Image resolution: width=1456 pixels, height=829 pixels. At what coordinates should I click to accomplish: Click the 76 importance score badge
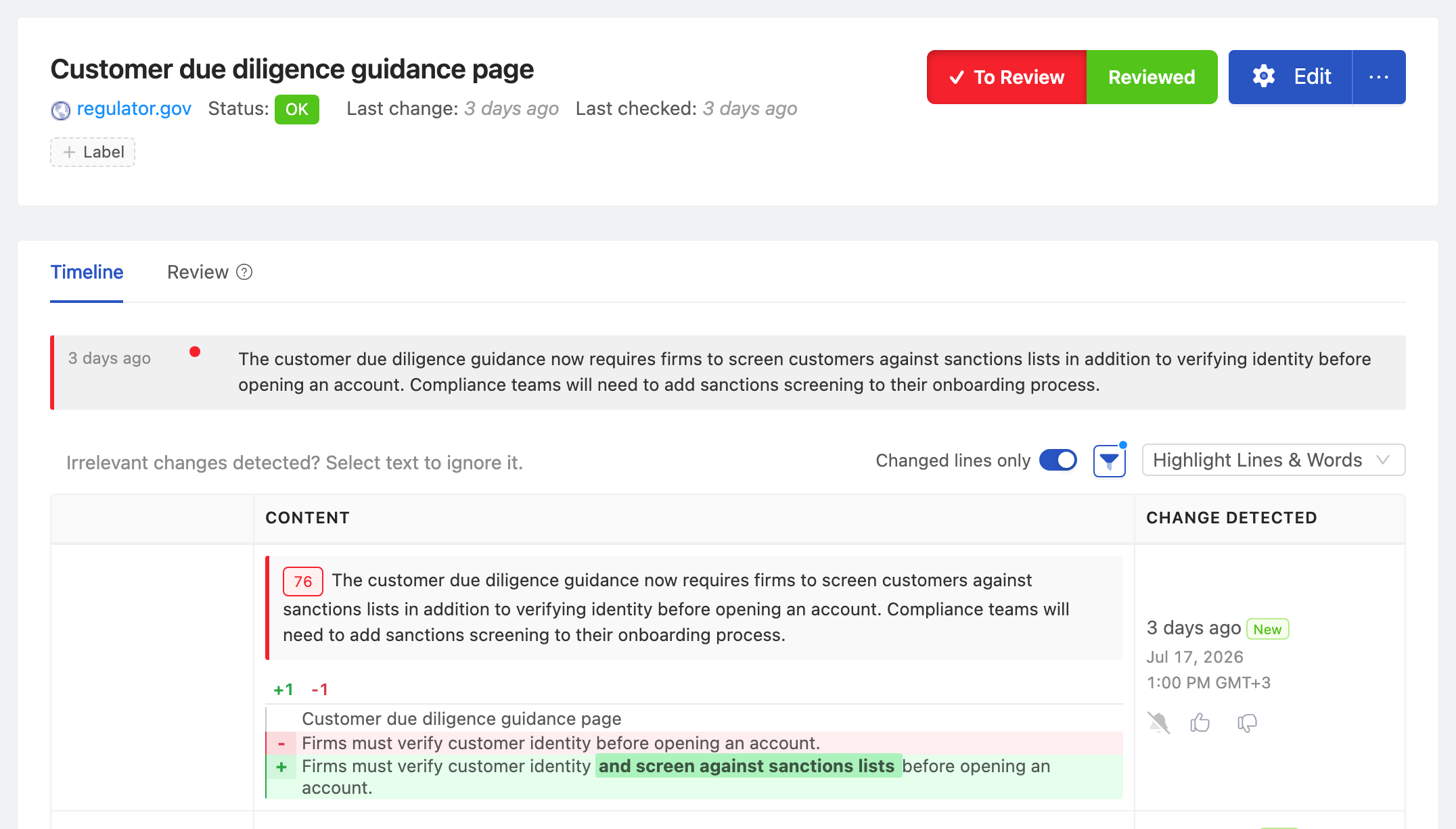pos(302,582)
